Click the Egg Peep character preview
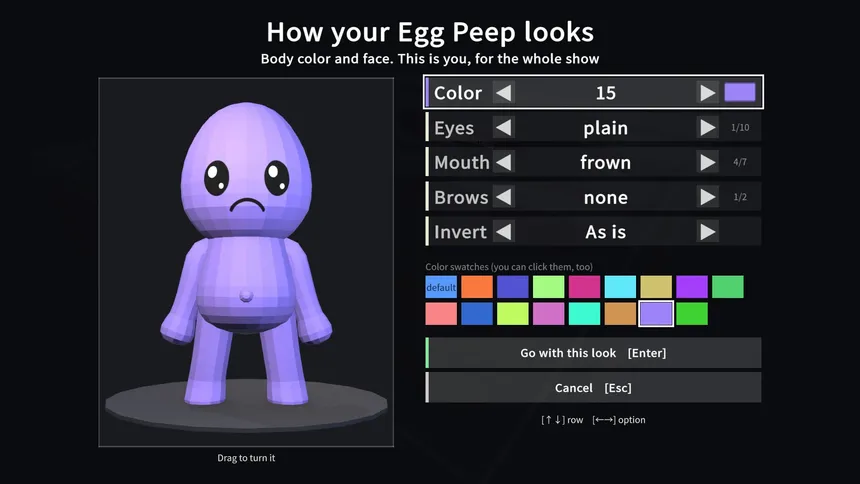This screenshot has height=484, width=860. tap(246, 262)
